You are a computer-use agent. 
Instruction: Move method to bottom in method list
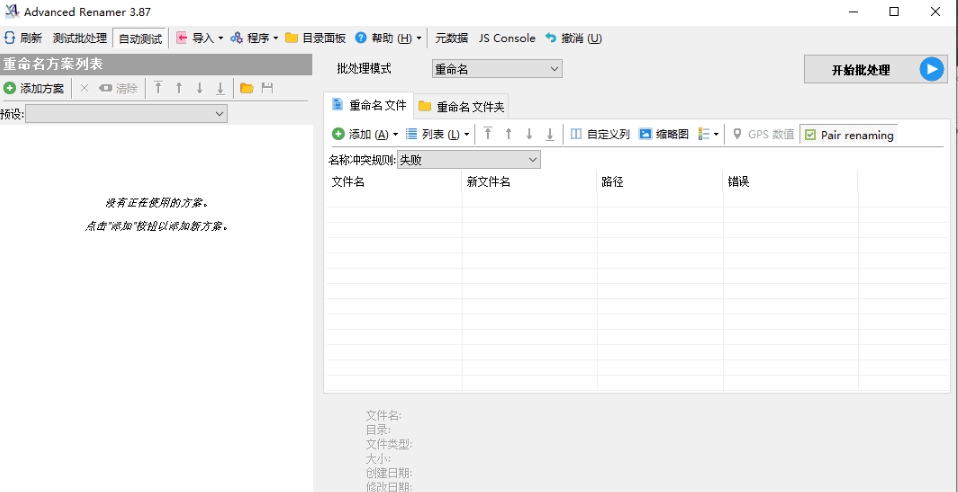(221, 88)
